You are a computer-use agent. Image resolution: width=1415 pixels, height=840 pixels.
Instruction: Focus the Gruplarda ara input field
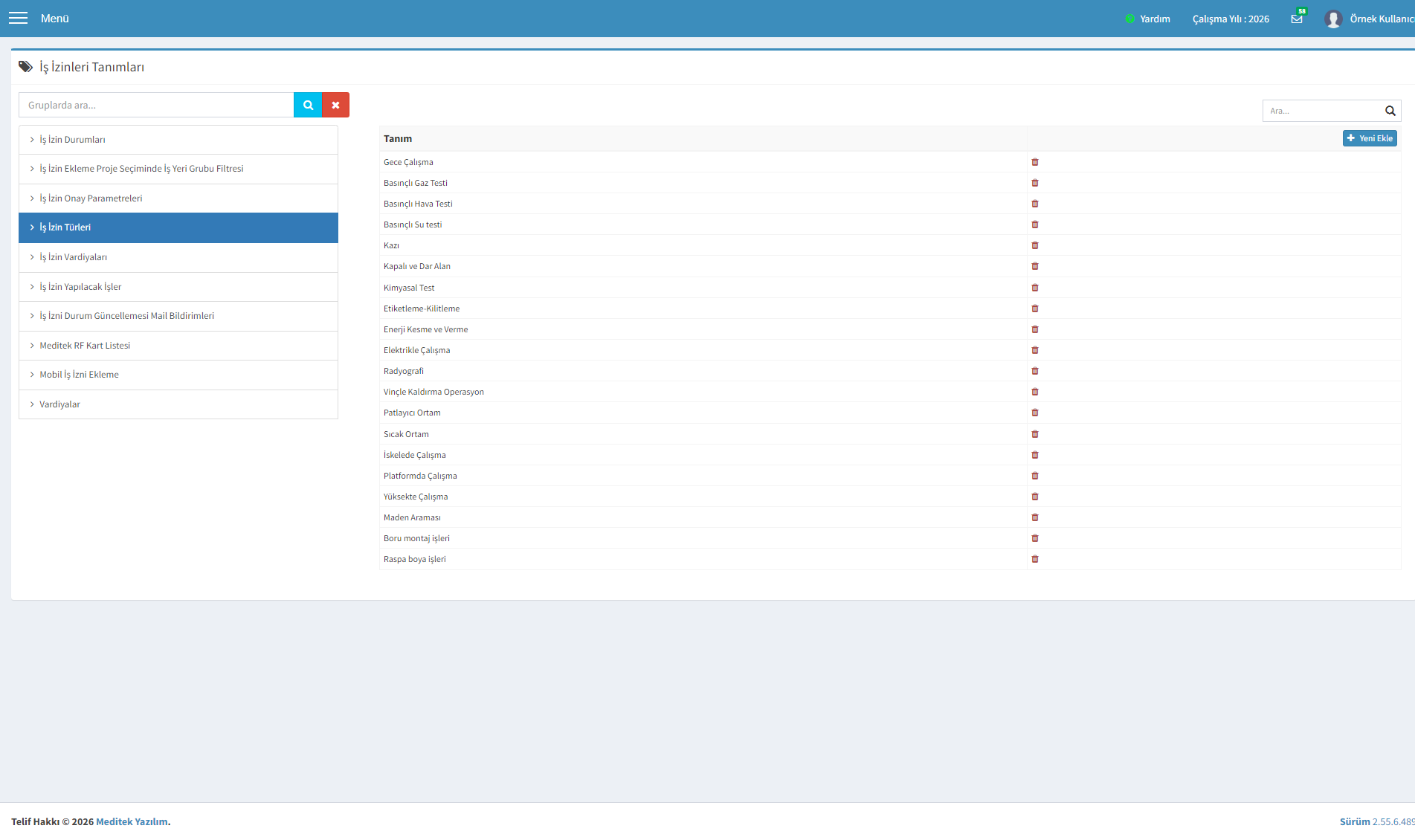tap(156, 105)
